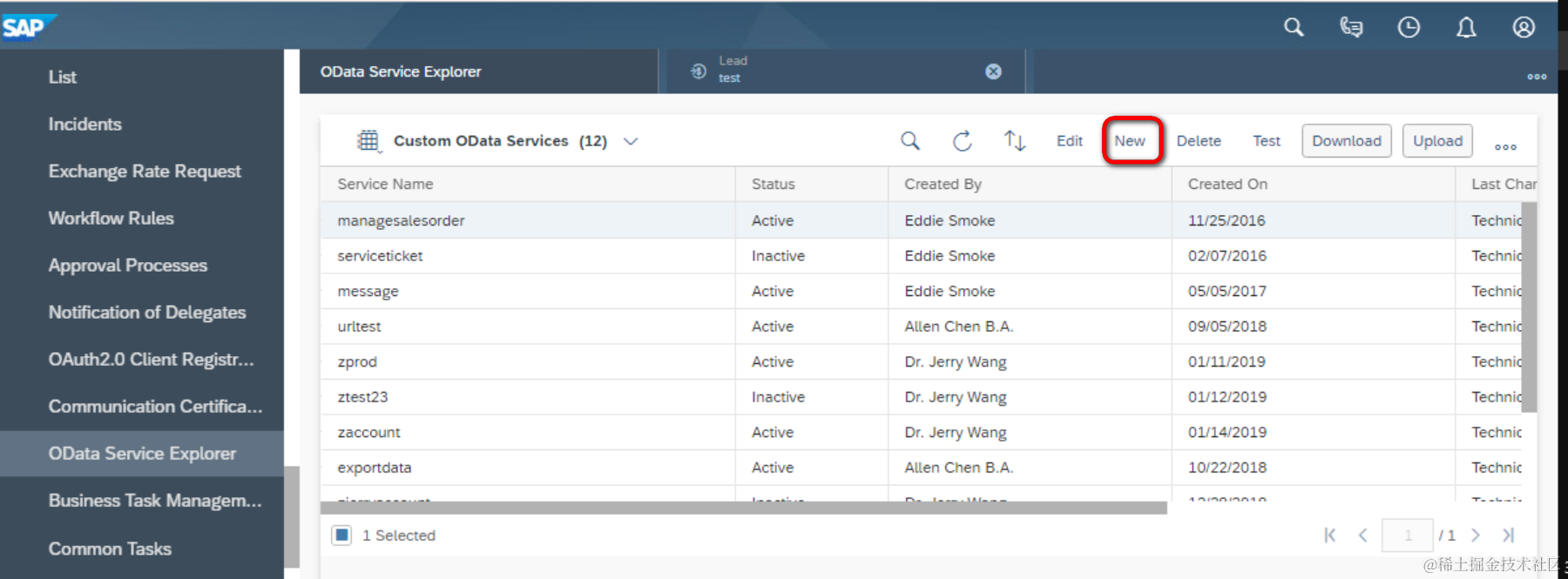Viewport: 1568px width, 579px height.
Task: Click the page number input field
Action: tap(1407, 535)
